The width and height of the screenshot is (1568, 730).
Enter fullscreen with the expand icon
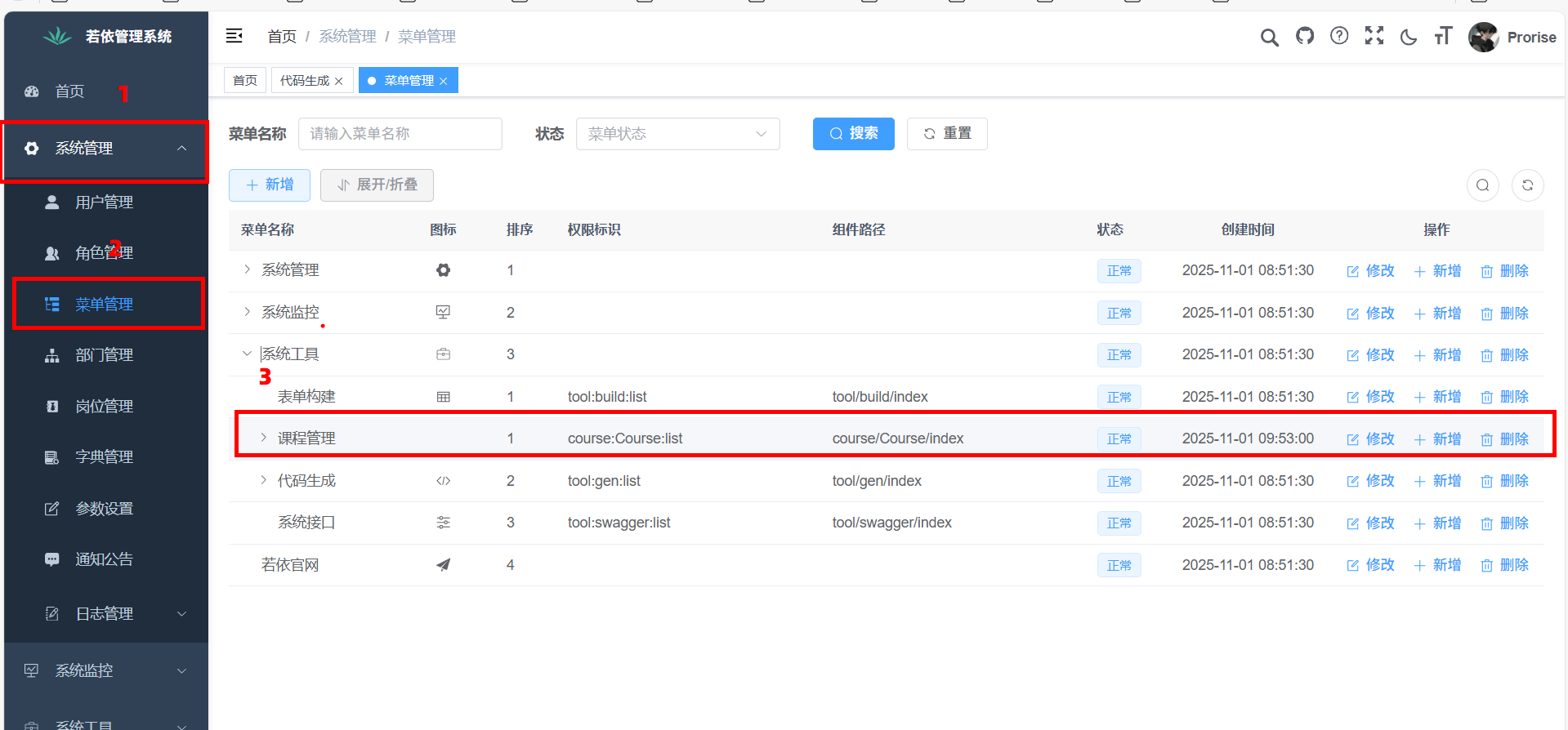(x=1374, y=36)
